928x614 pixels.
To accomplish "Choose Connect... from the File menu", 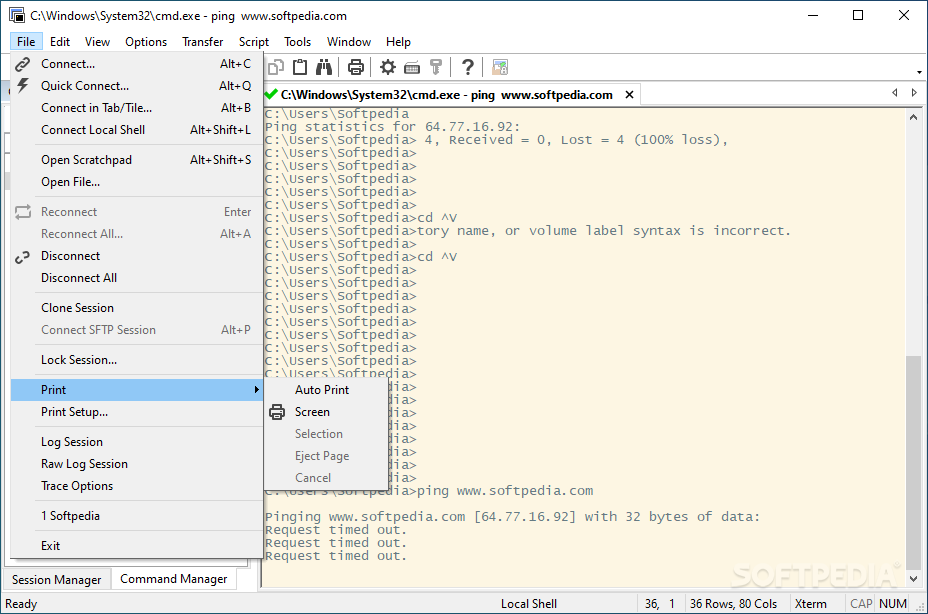I will coord(137,64).
